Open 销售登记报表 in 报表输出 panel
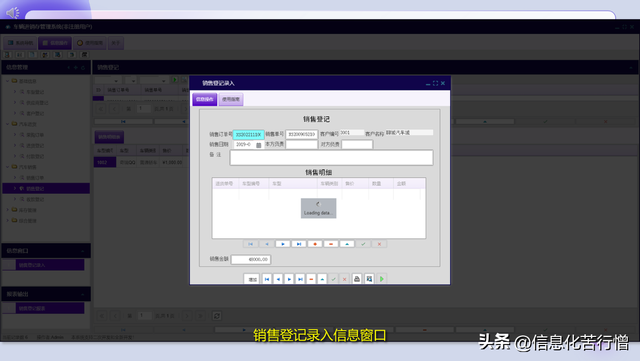 tap(50, 308)
